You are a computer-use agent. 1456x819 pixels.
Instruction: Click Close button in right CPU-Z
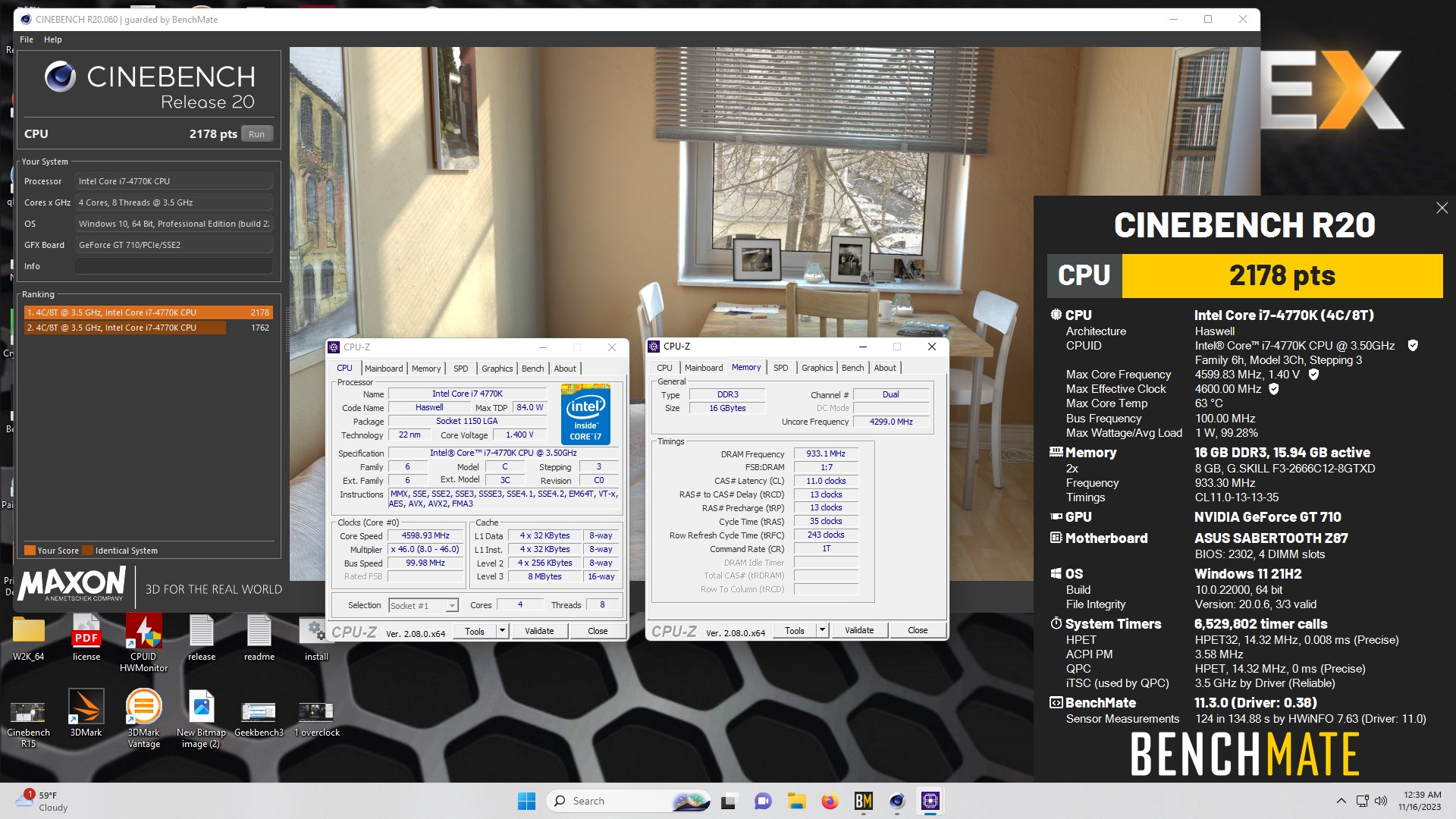pos(918,630)
